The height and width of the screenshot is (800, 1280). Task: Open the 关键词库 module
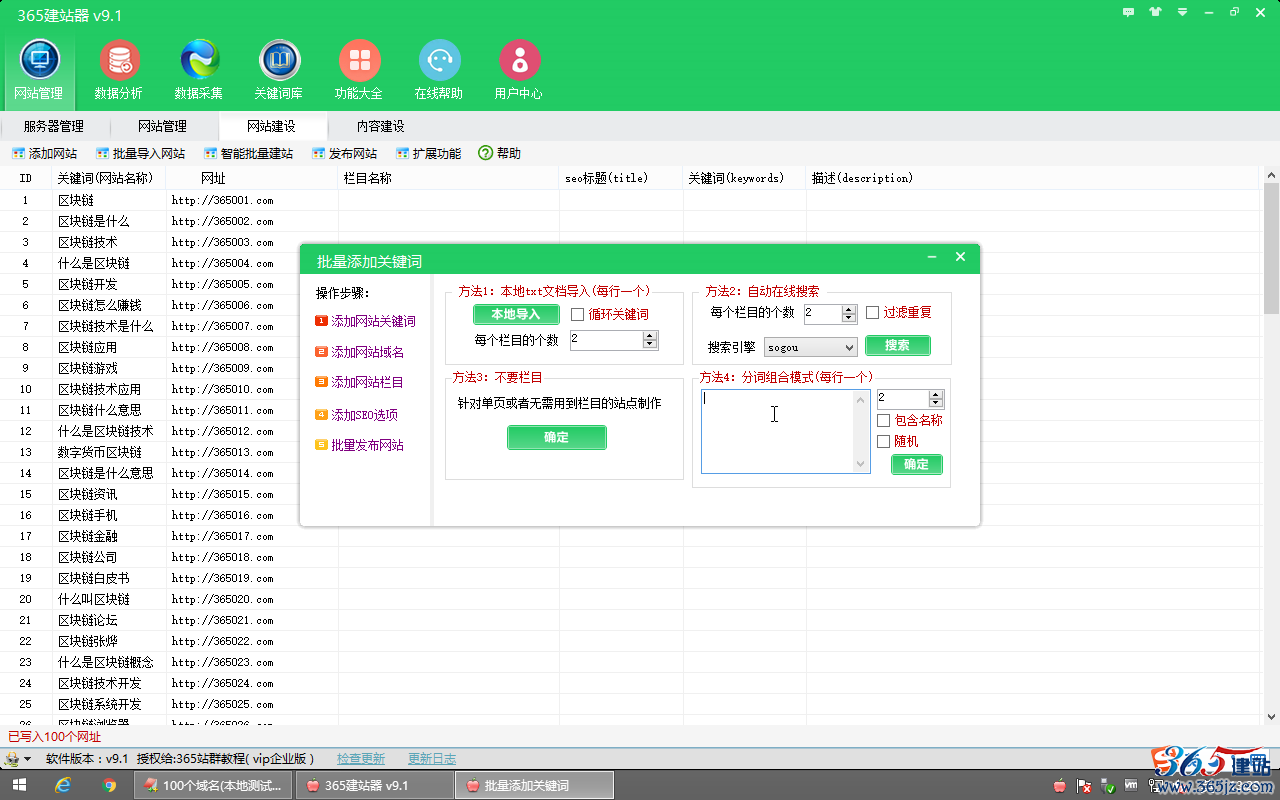279,70
